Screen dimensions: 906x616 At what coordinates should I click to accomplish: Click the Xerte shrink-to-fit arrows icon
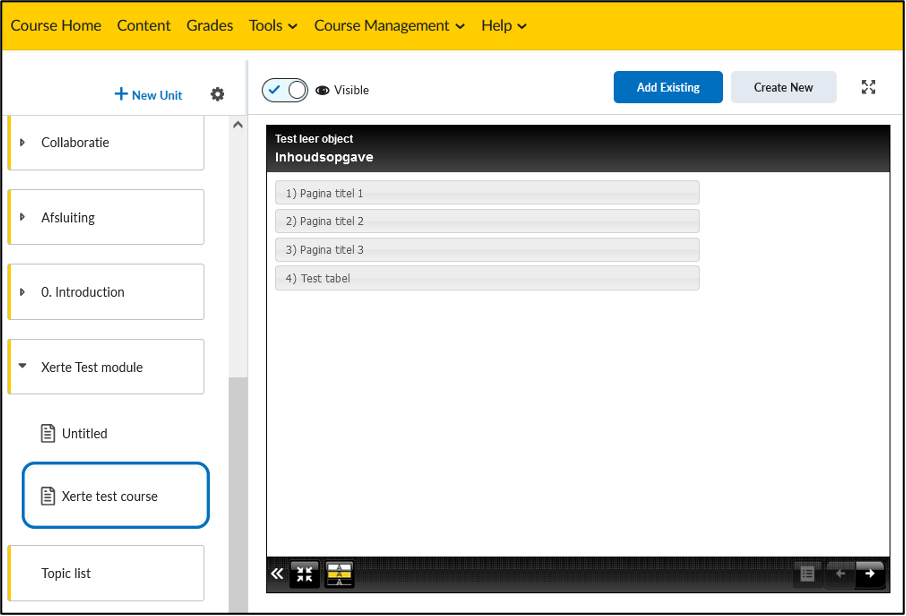click(305, 574)
